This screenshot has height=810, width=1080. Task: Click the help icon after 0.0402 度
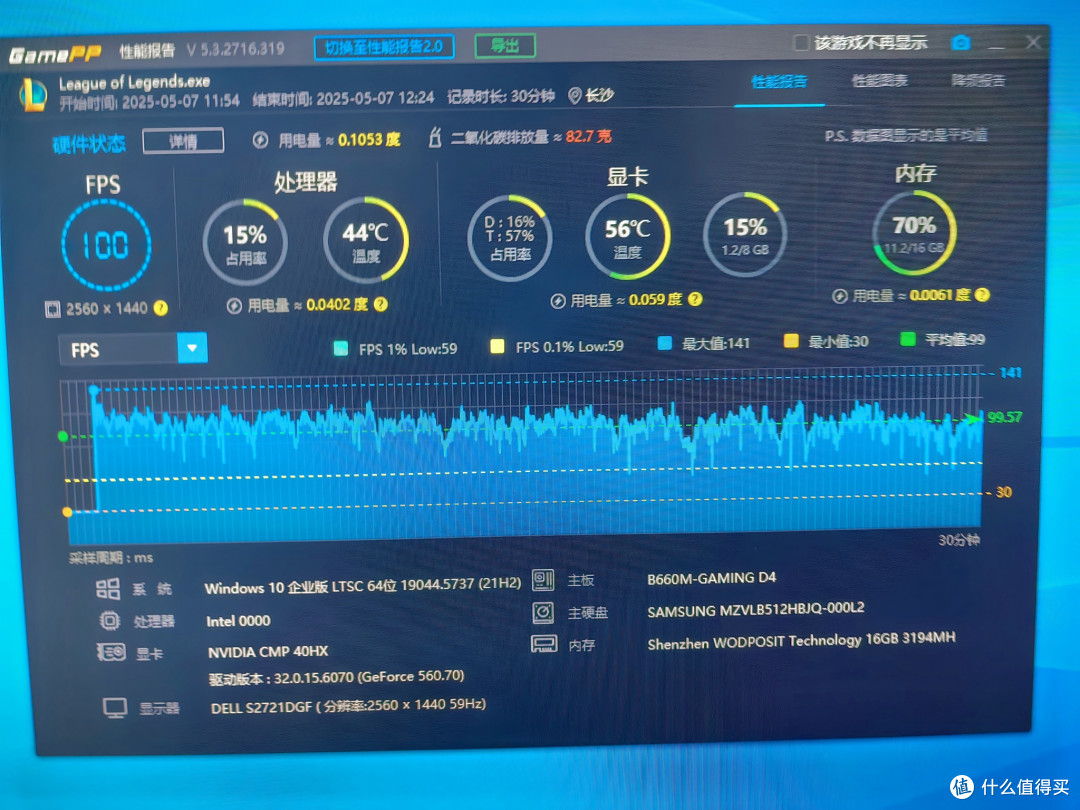pyautogui.click(x=380, y=304)
